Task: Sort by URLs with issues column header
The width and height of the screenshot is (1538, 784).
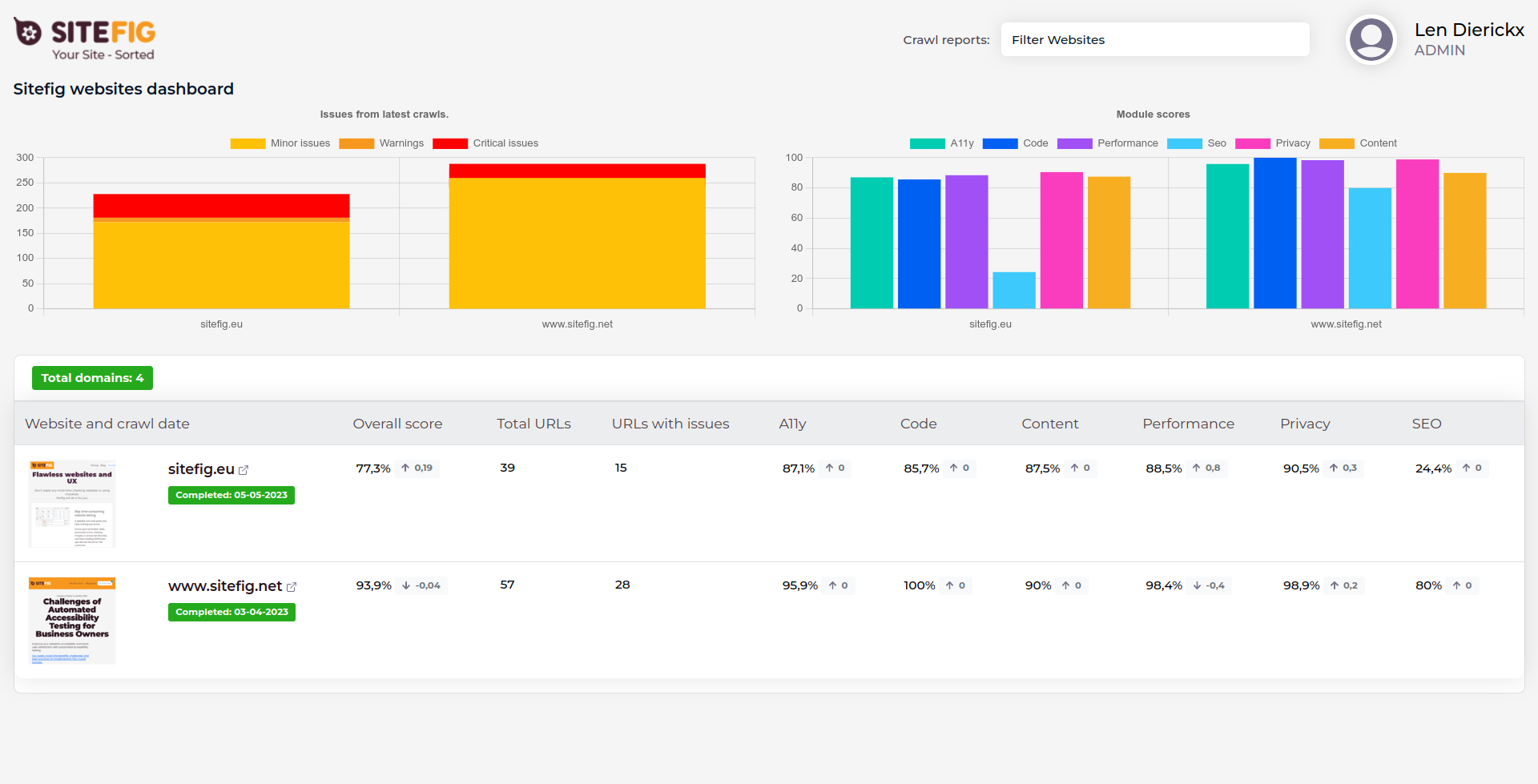Action: click(x=670, y=424)
